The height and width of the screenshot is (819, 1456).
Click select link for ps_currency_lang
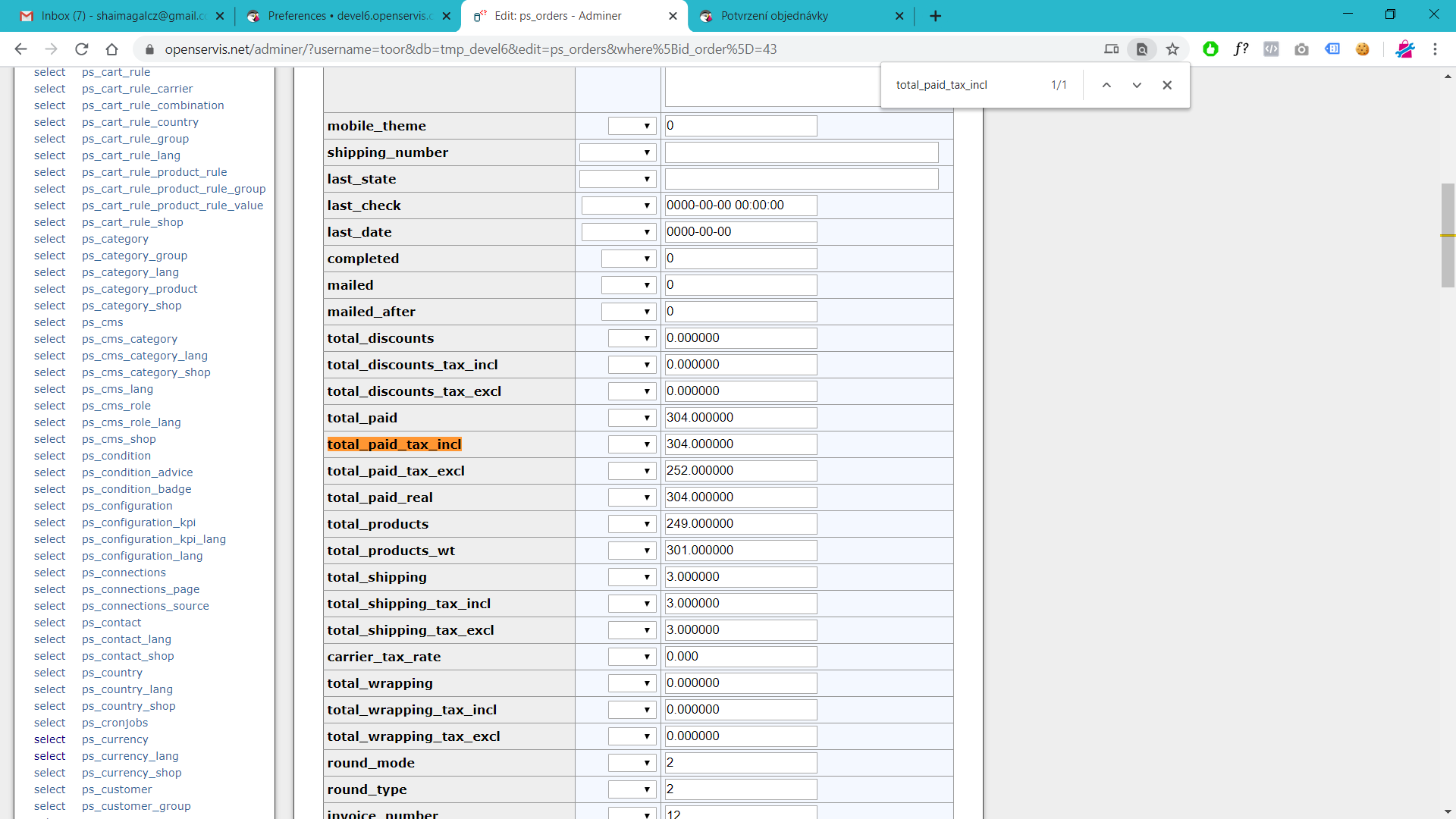coord(49,756)
